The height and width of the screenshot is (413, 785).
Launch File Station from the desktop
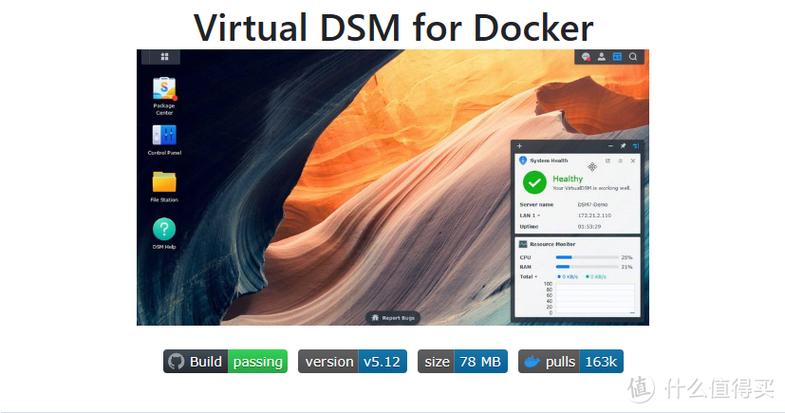(x=164, y=186)
